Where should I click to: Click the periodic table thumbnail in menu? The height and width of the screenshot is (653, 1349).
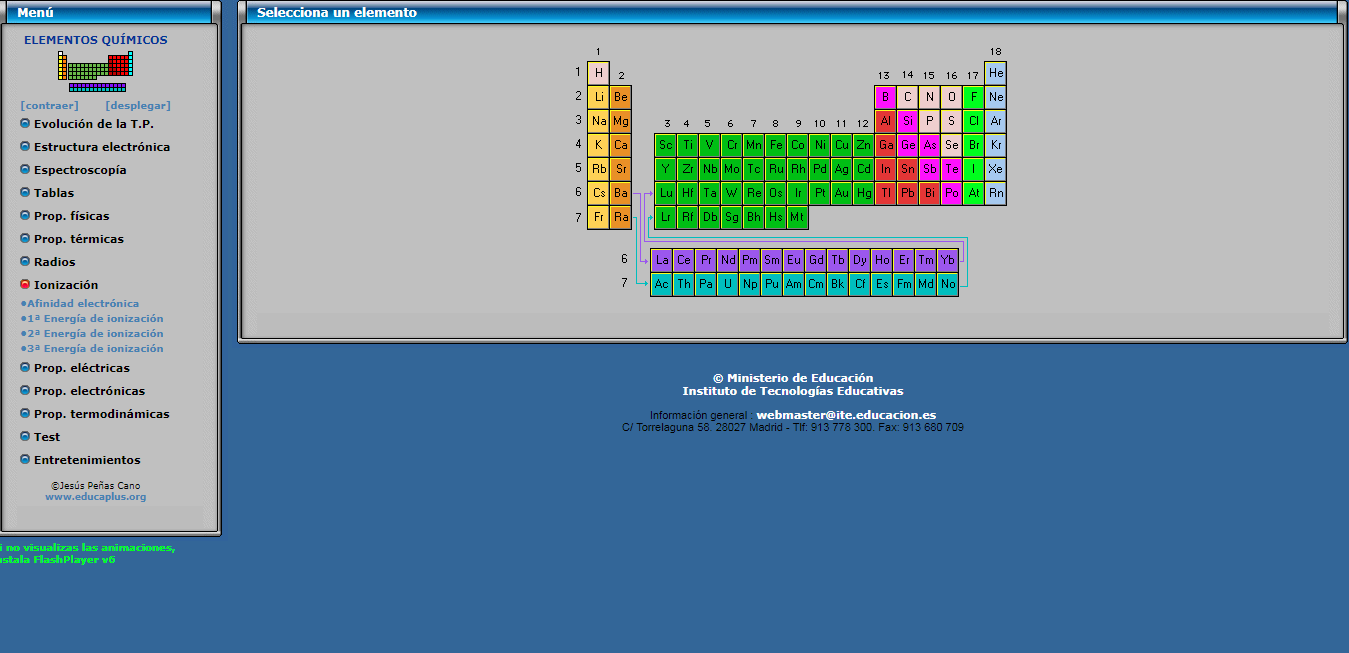click(x=95, y=72)
